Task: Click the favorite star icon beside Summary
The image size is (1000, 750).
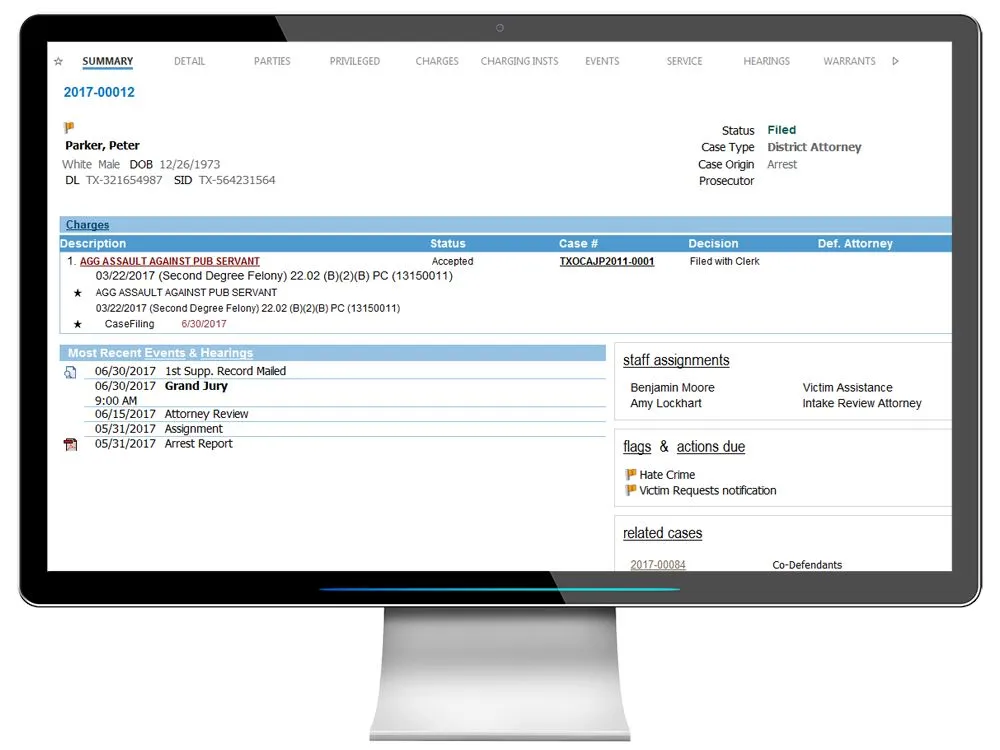Action: point(58,62)
